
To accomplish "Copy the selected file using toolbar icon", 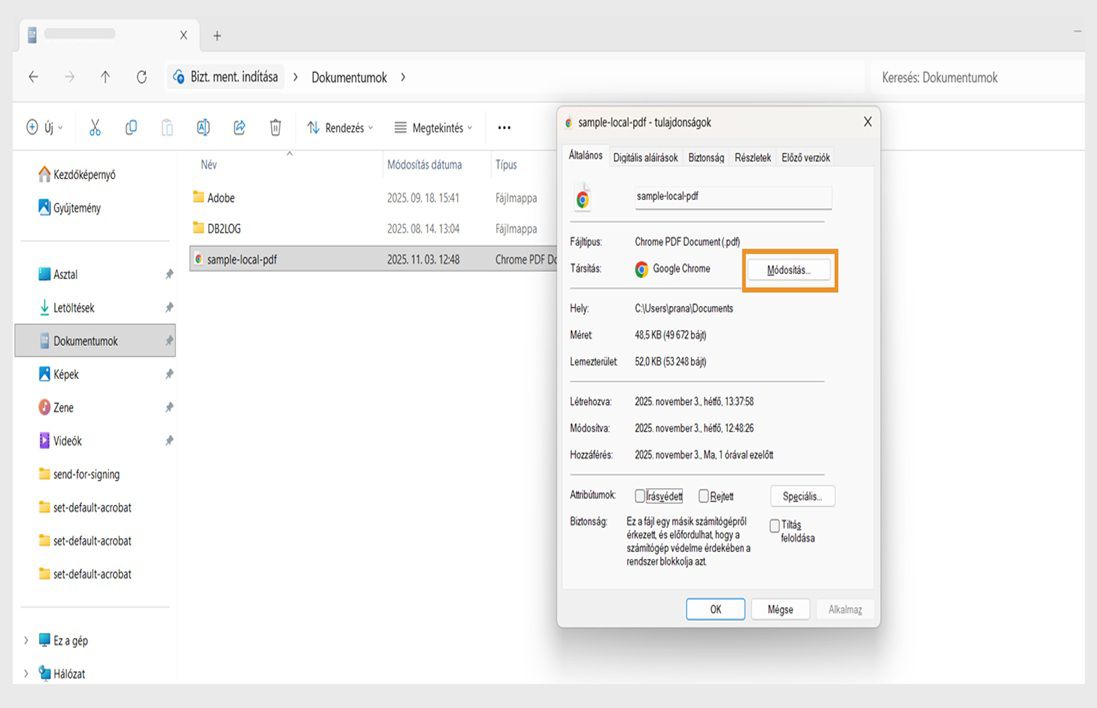I will (131, 127).
